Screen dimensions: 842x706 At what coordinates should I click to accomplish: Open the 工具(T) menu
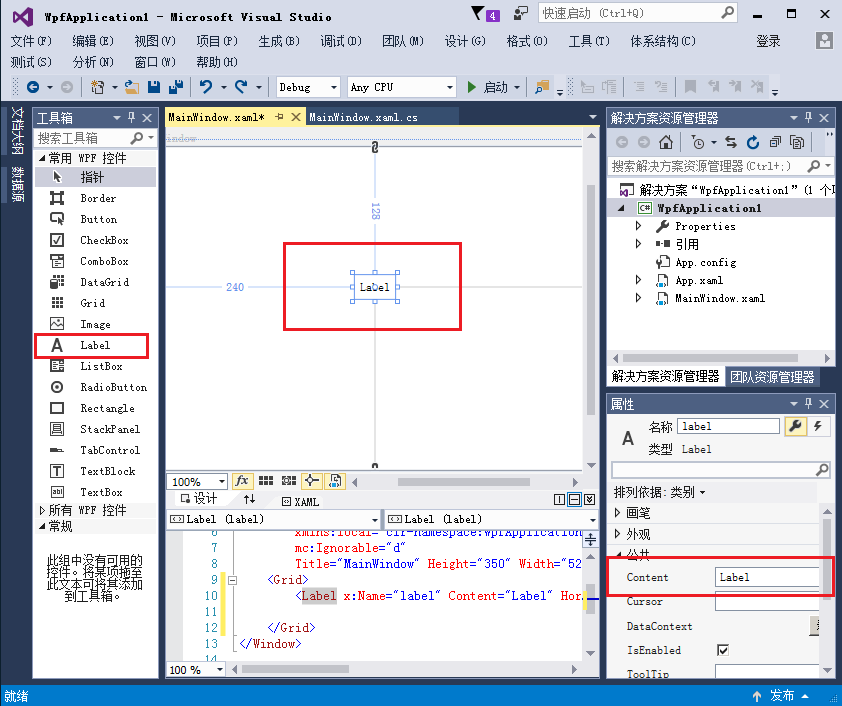pyautogui.click(x=589, y=41)
